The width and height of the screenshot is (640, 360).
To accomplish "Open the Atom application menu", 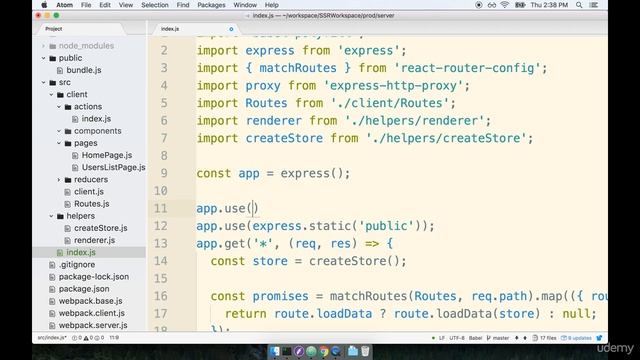I will pos(64,5).
